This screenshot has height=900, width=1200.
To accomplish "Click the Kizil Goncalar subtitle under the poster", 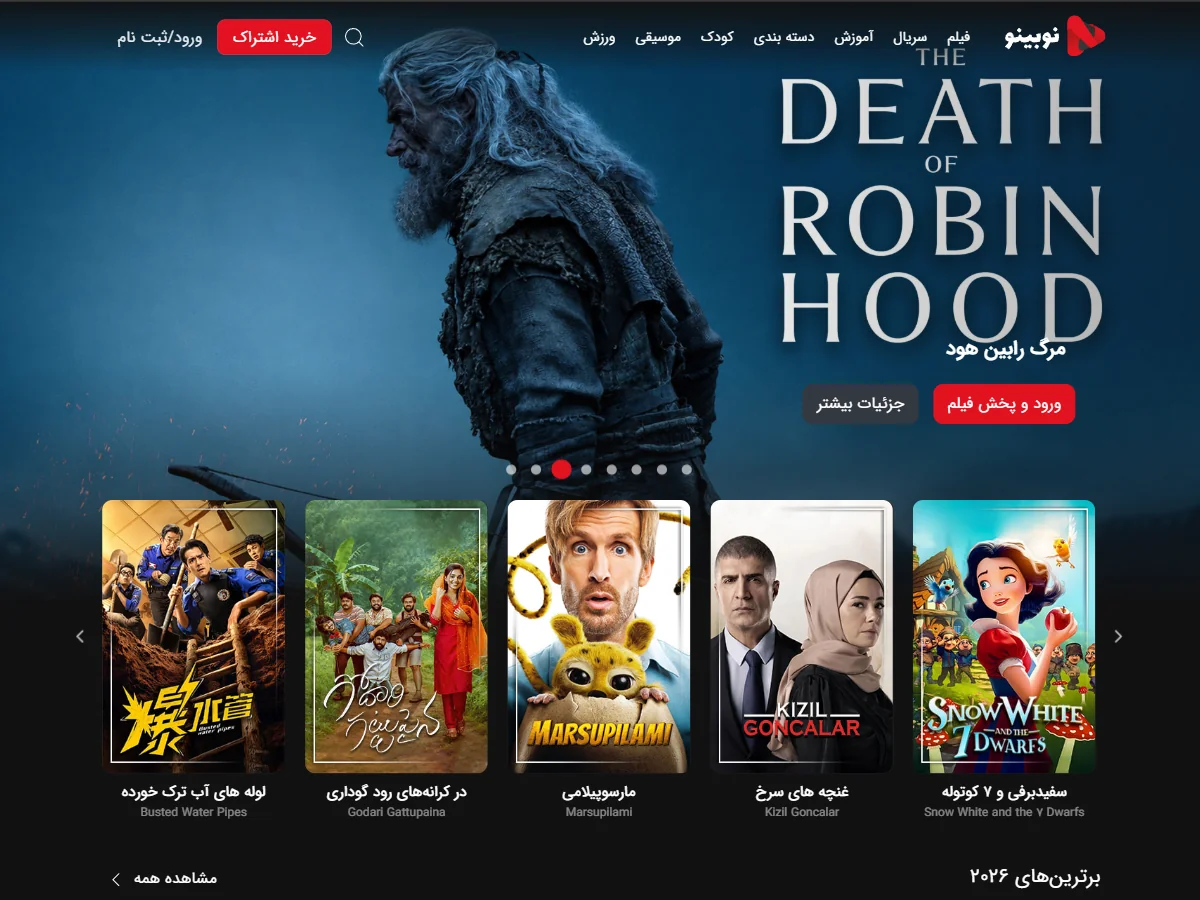I will click(802, 812).
